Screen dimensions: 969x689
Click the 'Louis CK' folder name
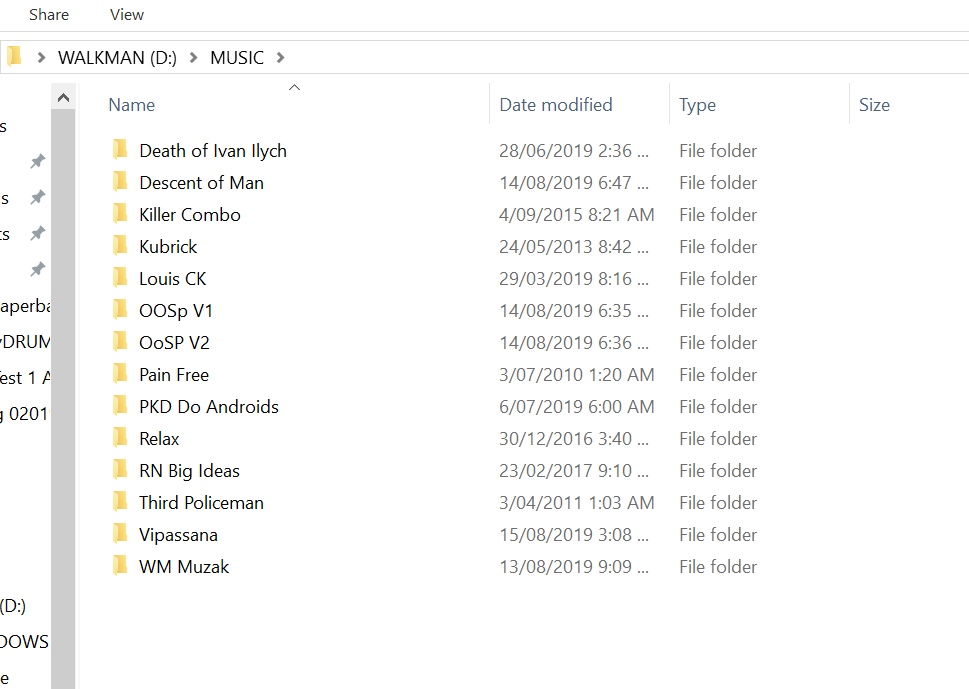tap(172, 279)
